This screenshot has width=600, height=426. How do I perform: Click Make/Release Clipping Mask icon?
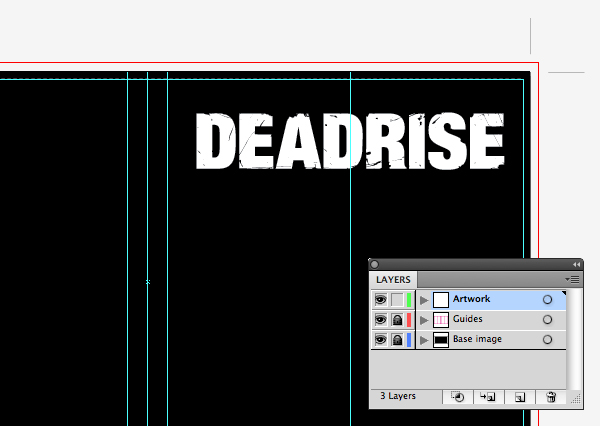[x=458, y=397]
